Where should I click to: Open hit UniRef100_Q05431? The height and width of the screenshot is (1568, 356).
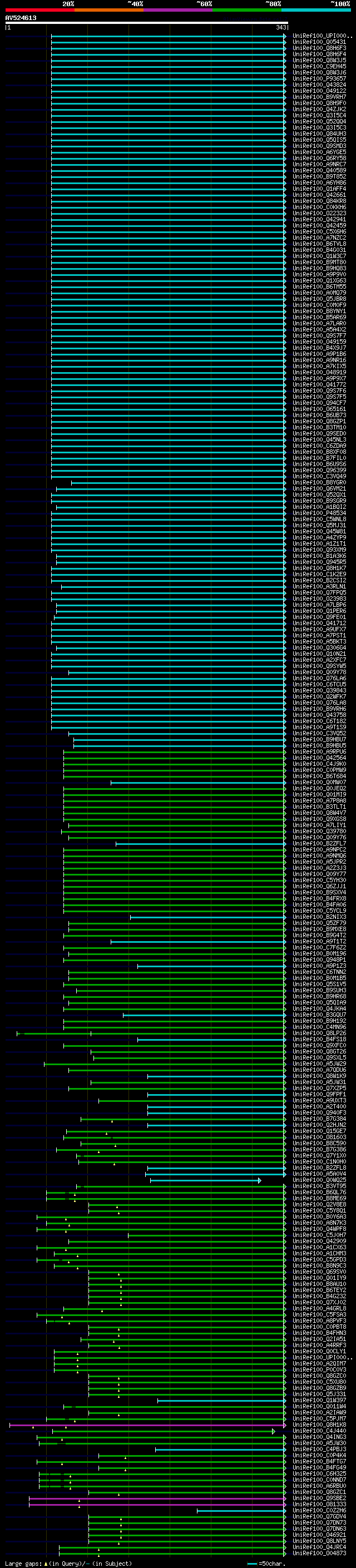pos(319,42)
